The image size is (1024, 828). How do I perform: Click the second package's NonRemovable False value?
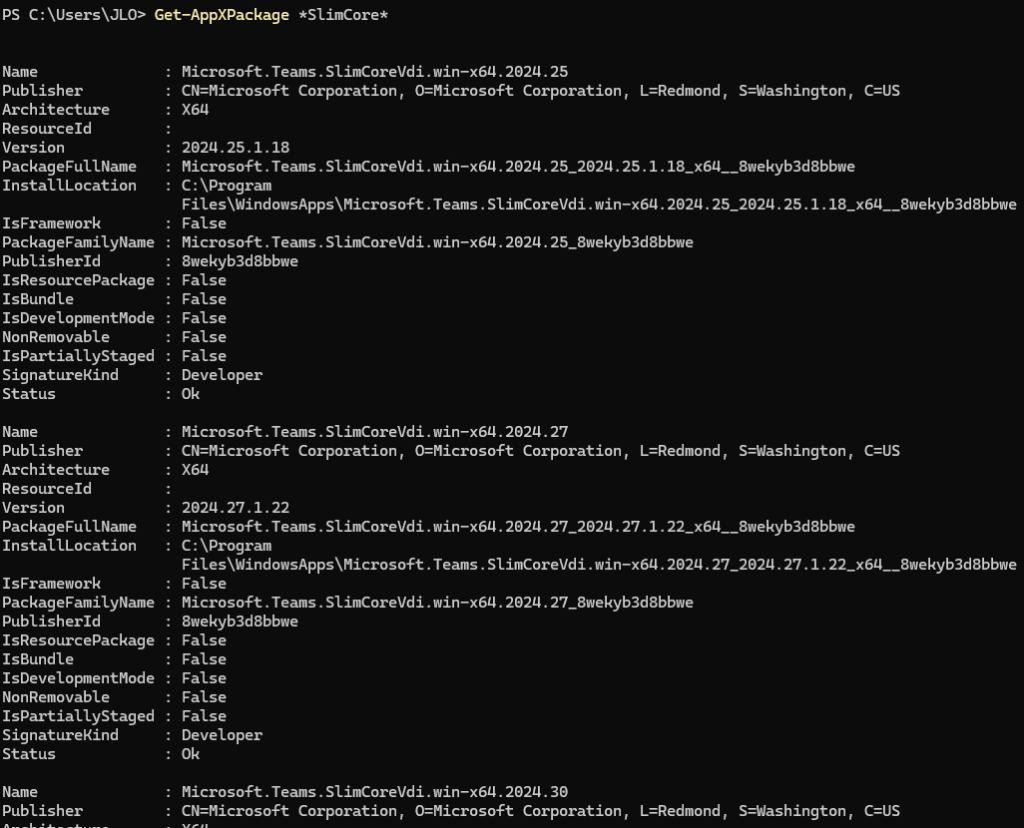tap(204, 697)
